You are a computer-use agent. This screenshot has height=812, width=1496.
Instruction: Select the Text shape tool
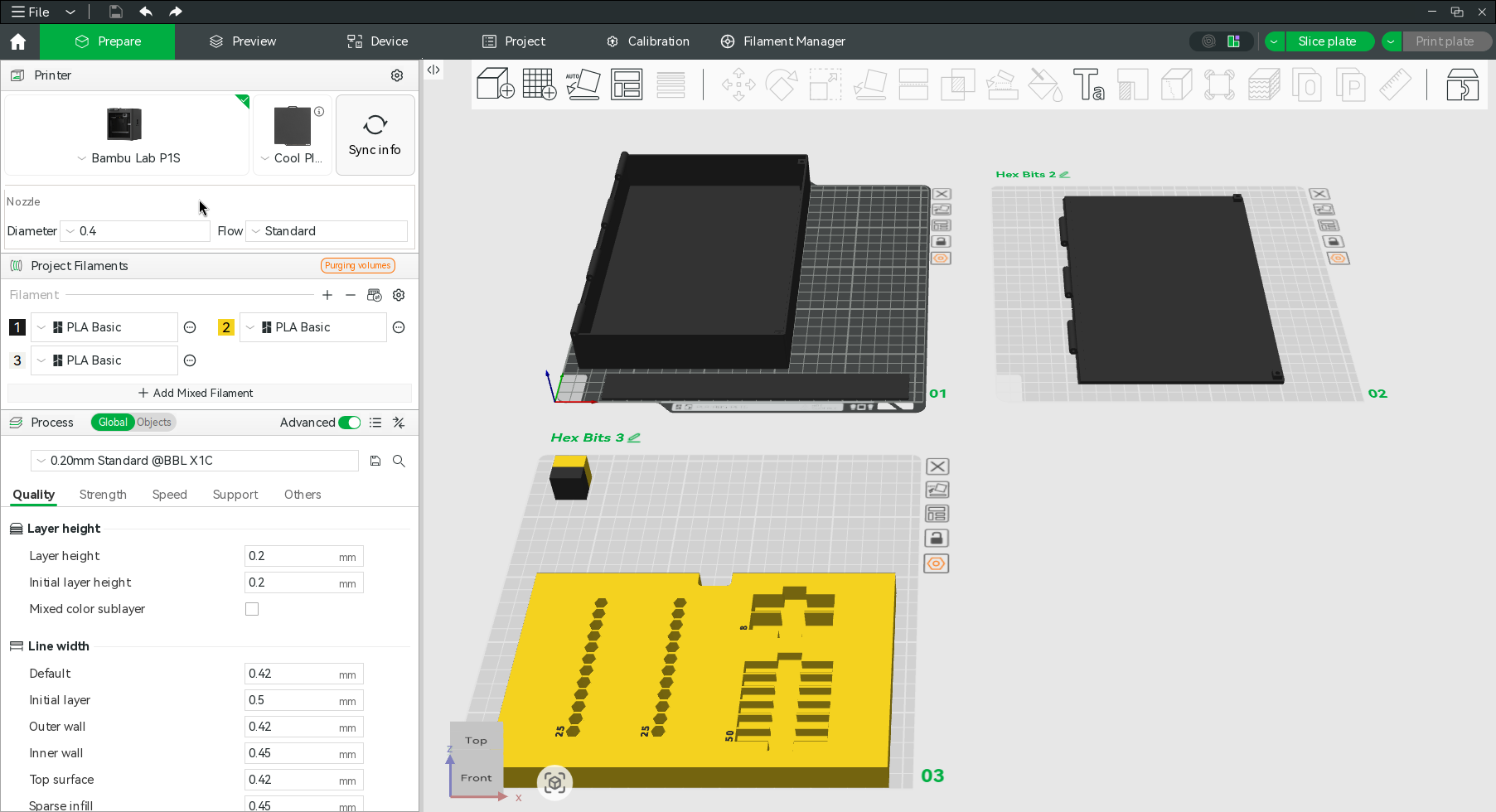click(x=1088, y=85)
